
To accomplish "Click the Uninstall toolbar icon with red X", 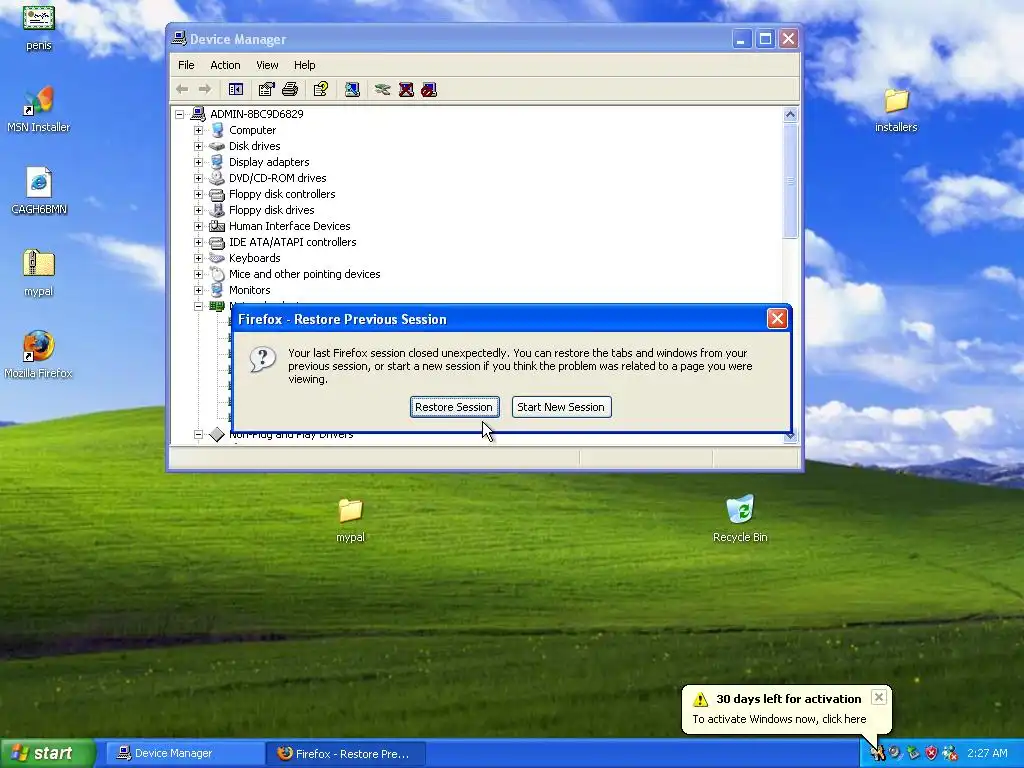I will tap(406, 89).
